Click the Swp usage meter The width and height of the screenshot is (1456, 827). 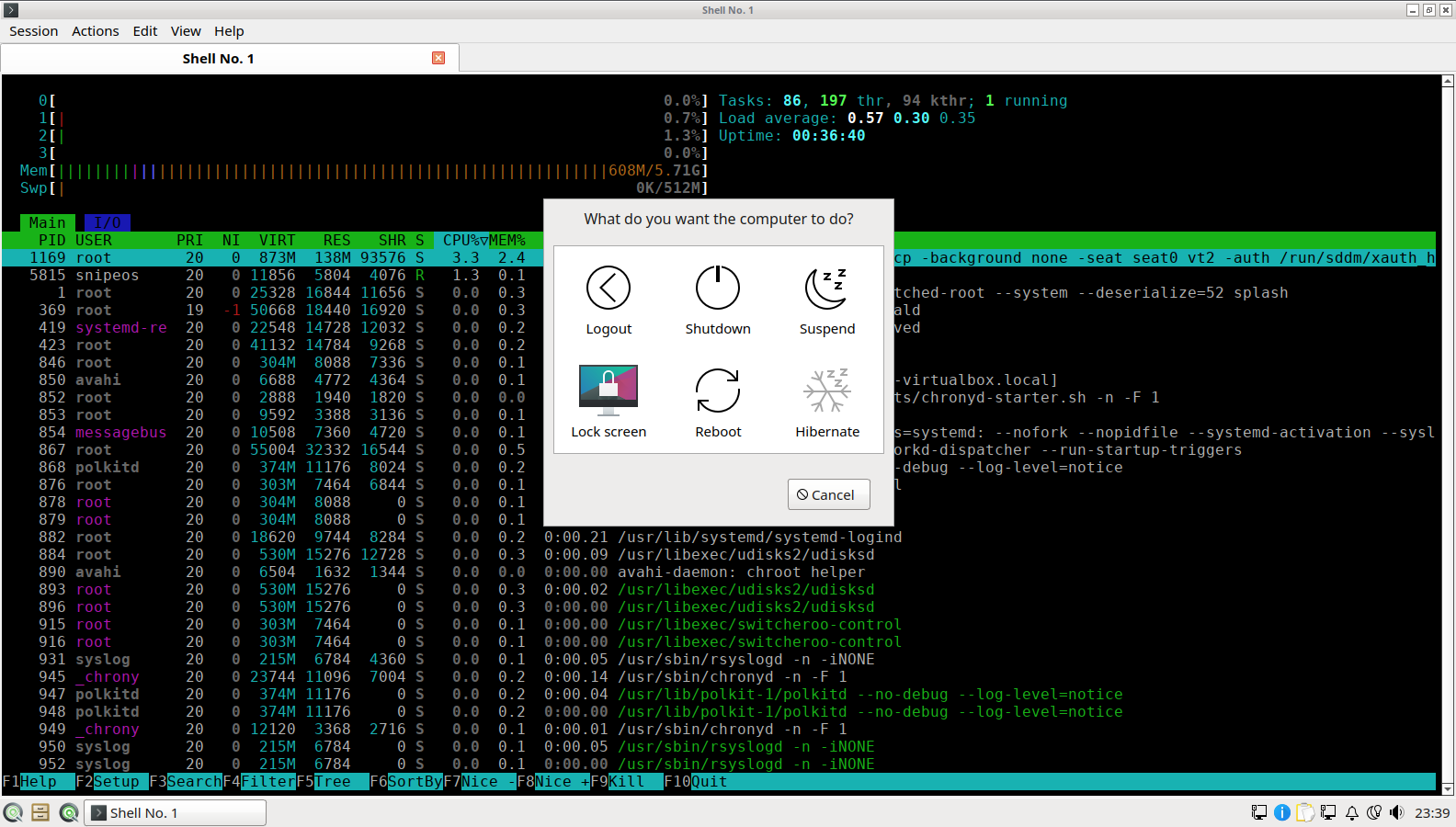pos(364,188)
